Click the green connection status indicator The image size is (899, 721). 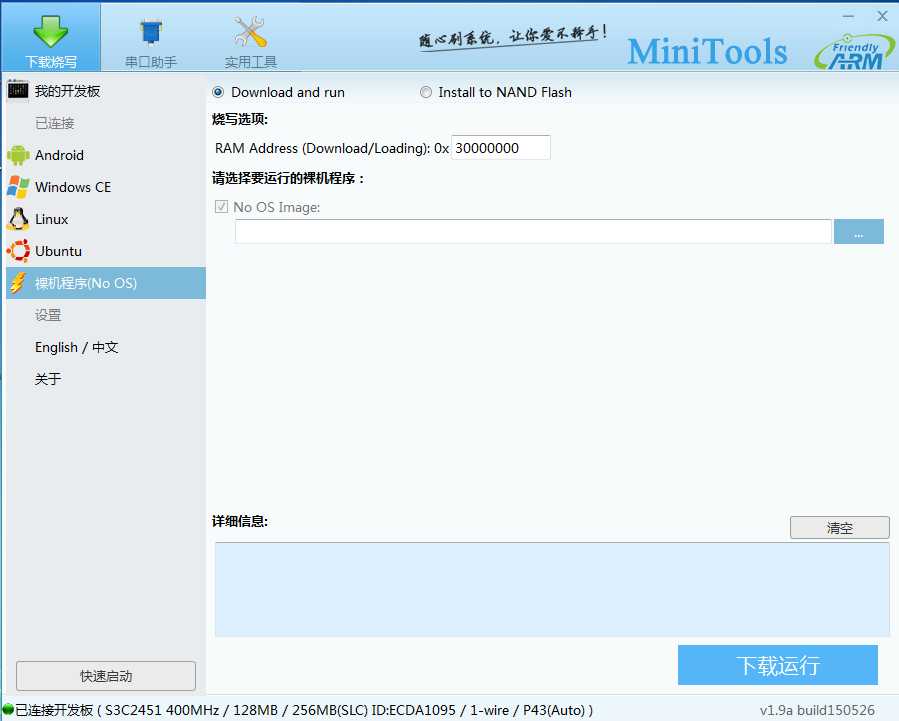point(8,710)
